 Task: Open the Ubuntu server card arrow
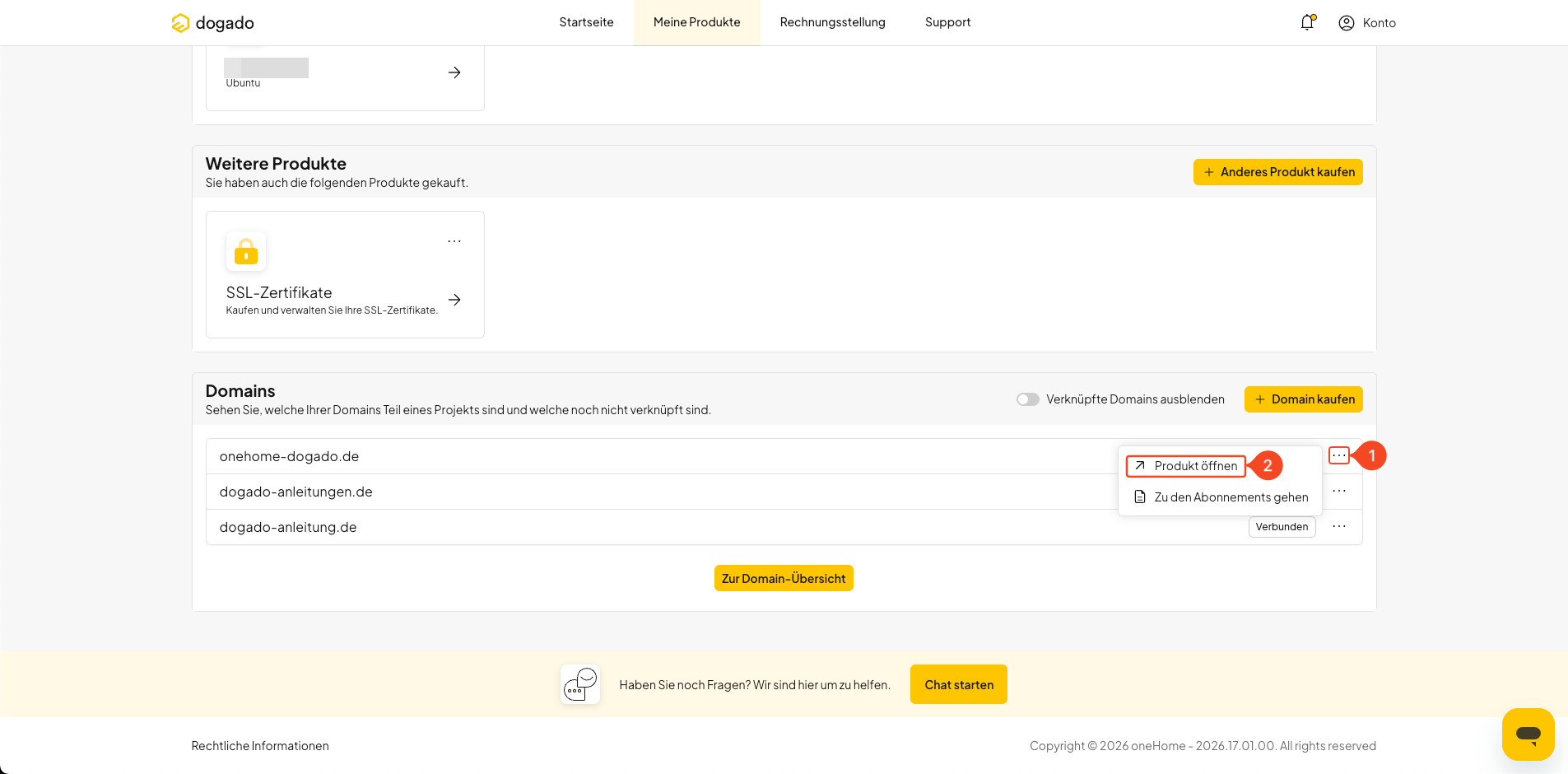pos(454,72)
